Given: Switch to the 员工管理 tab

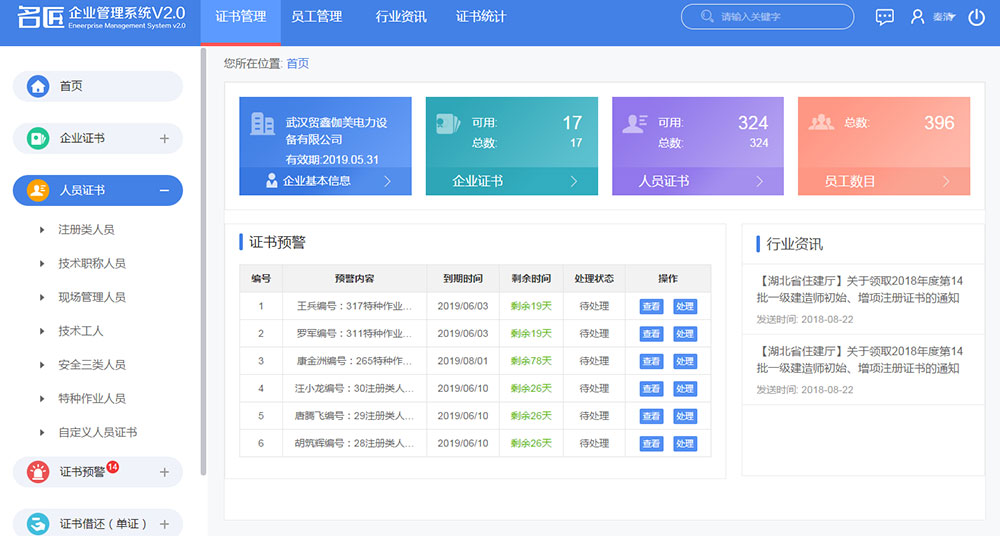Looking at the screenshot, I should tap(316, 17).
